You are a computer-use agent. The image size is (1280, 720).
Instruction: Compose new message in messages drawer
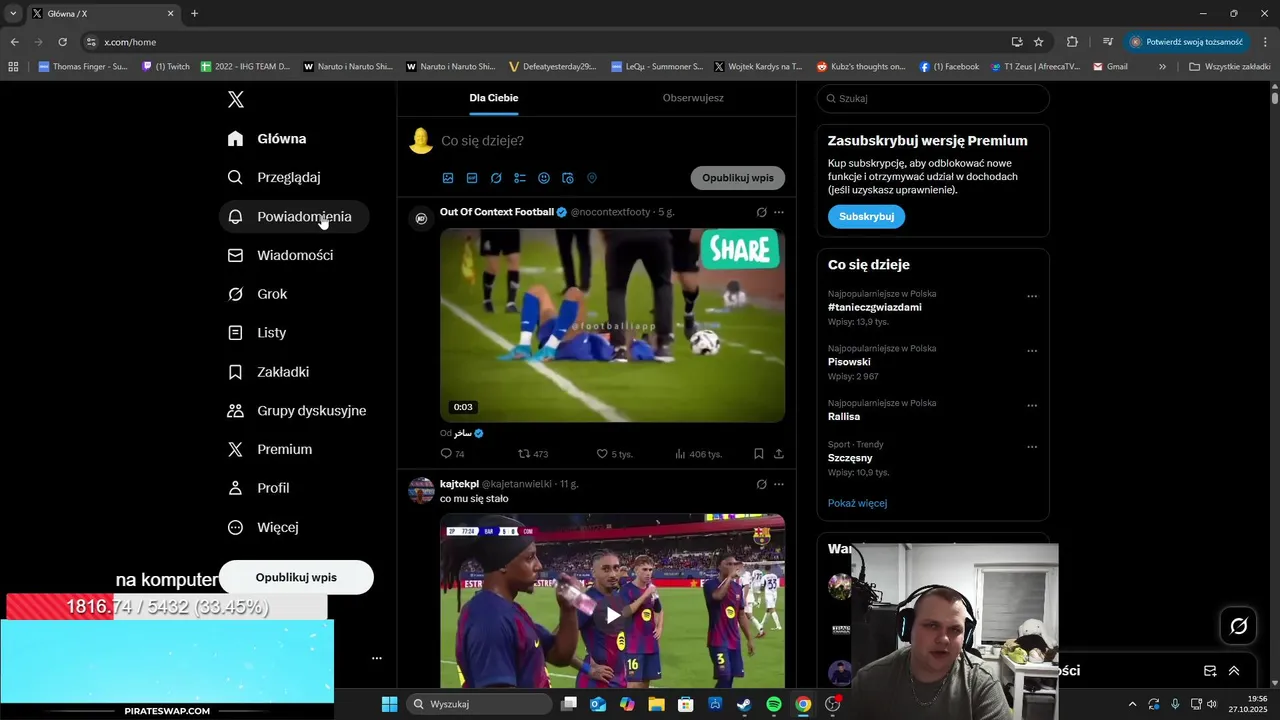[x=1210, y=671]
